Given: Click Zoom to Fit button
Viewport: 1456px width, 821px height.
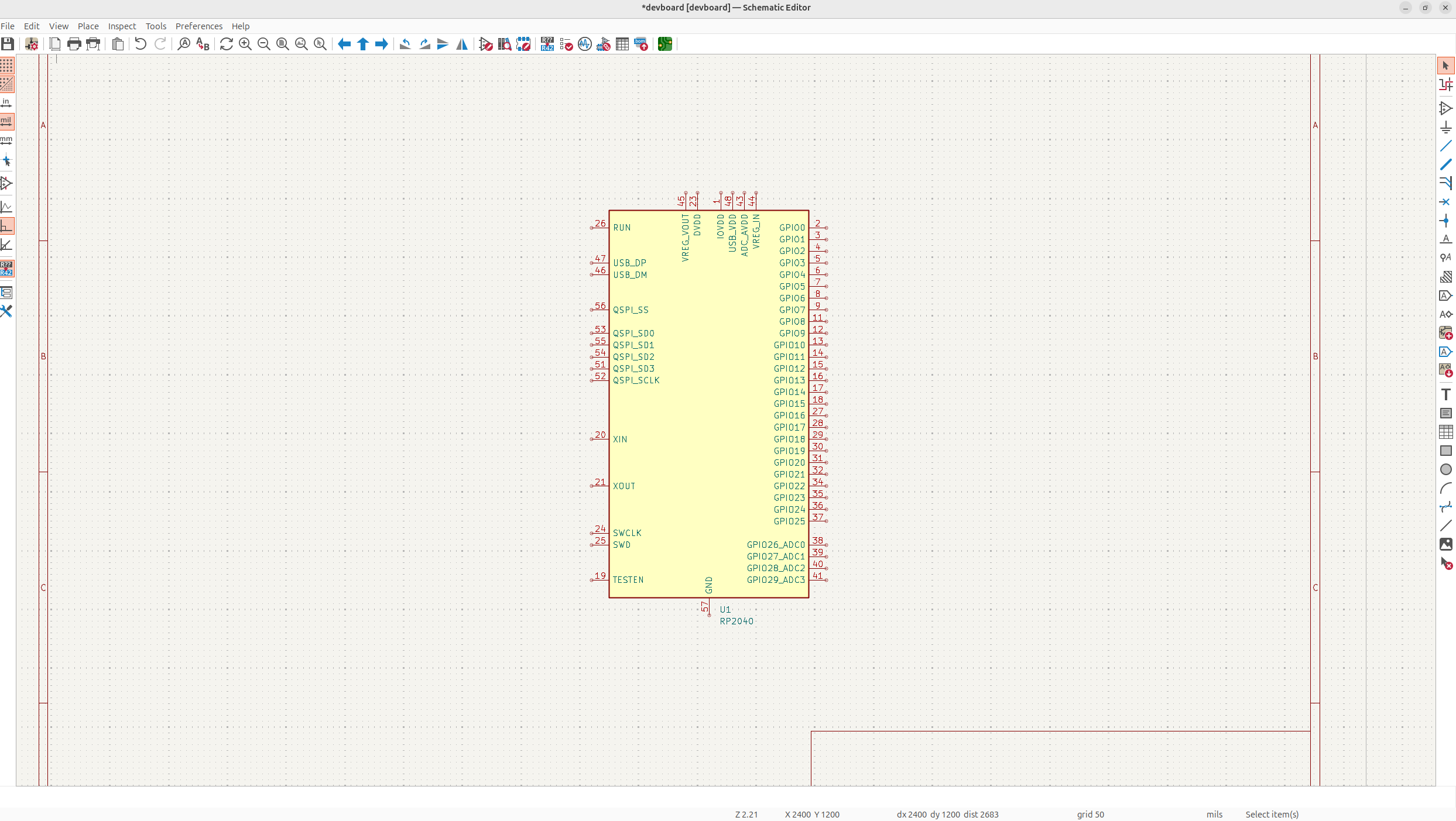Looking at the screenshot, I should coord(283,44).
